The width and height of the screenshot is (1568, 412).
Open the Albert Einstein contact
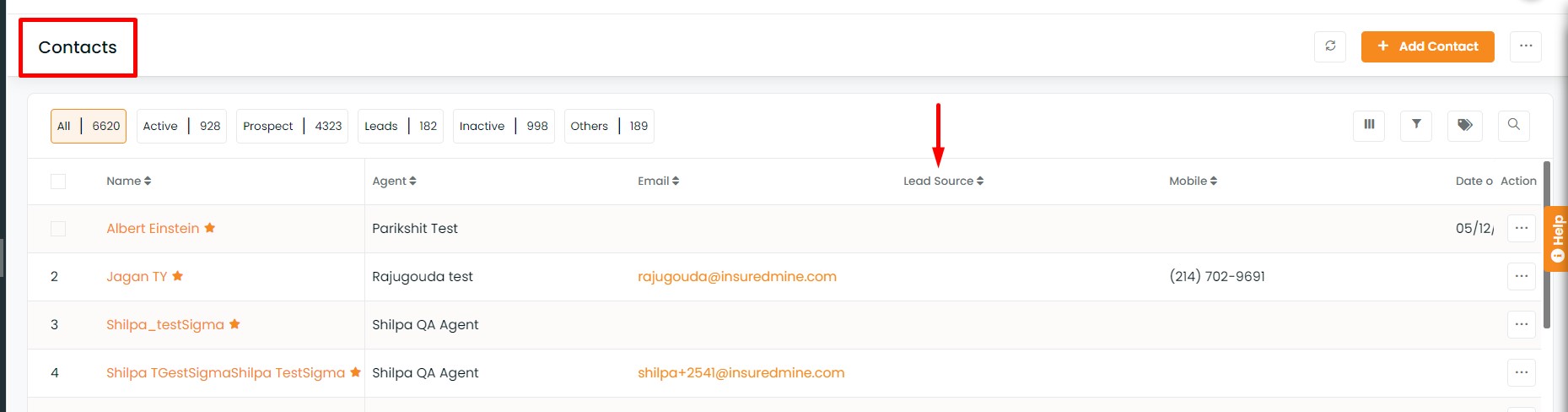pos(153,228)
